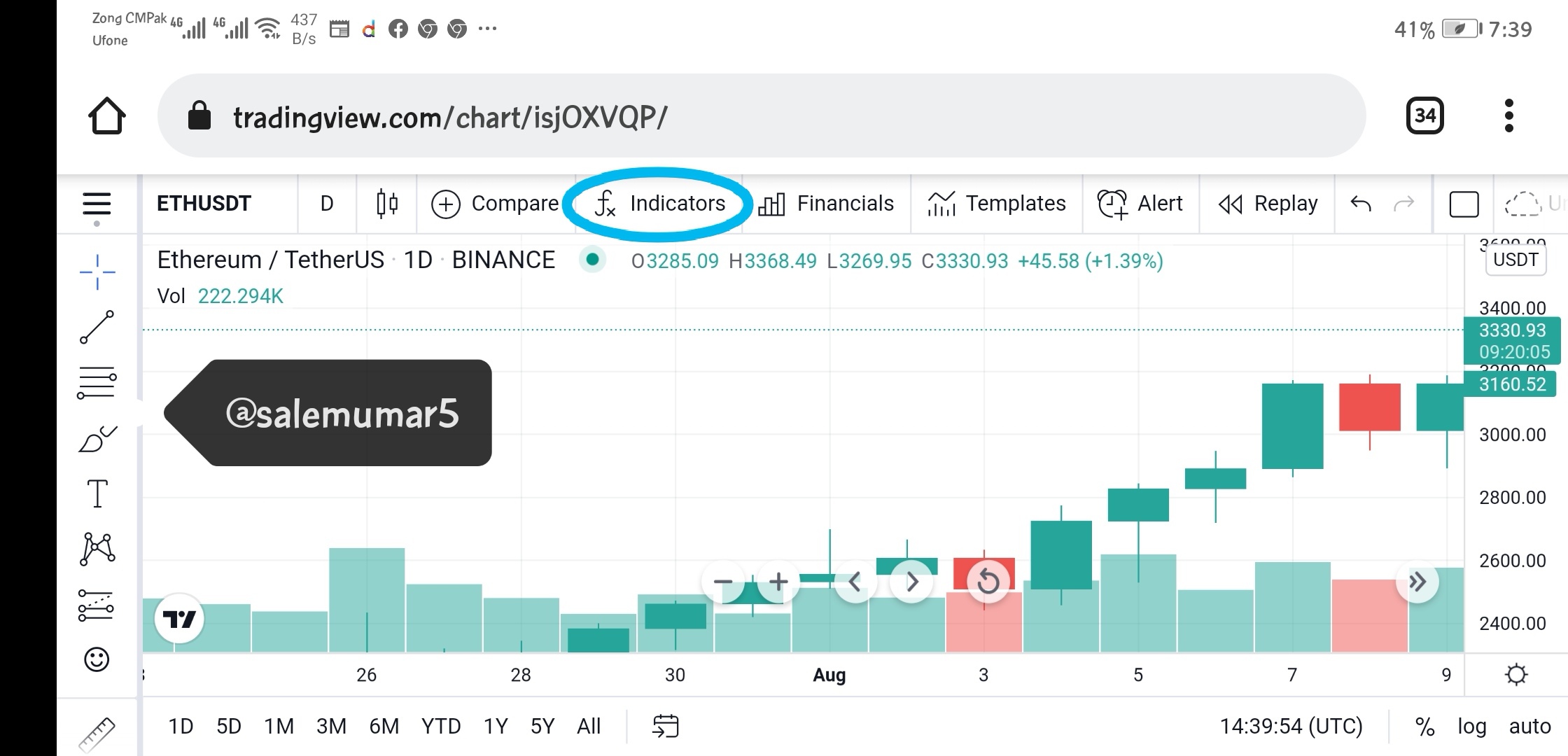The image size is (1568, 756).
Task: Open the emoji icons tool
Action: pos(97,659)
